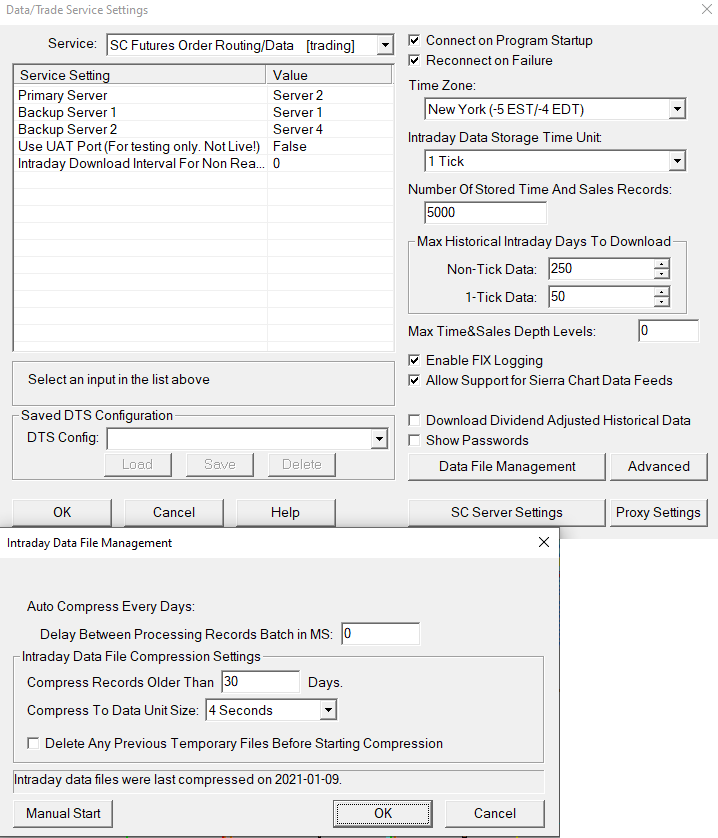Screen dimensions: 718x838
Task: Click Compress Records Older Than days field
Action: coord(261,682)
